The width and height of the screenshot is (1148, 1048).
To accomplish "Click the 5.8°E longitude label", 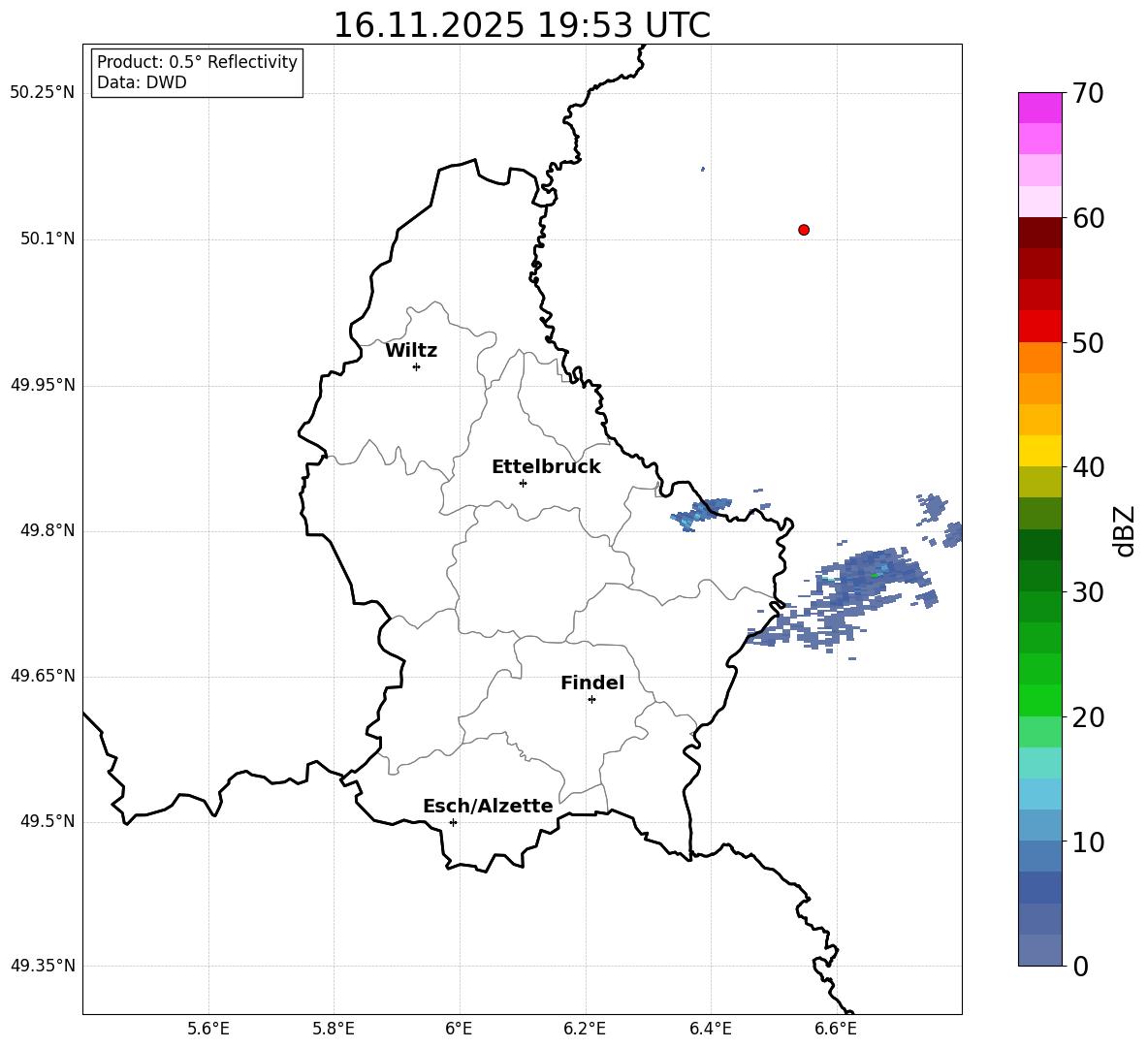I will (334, 1029).
